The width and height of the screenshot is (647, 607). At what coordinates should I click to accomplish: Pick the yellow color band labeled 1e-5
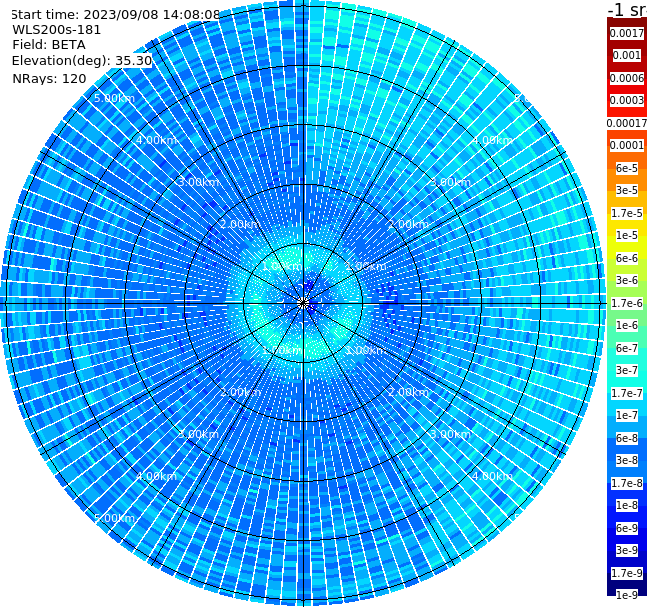click(x=627, y=235)
